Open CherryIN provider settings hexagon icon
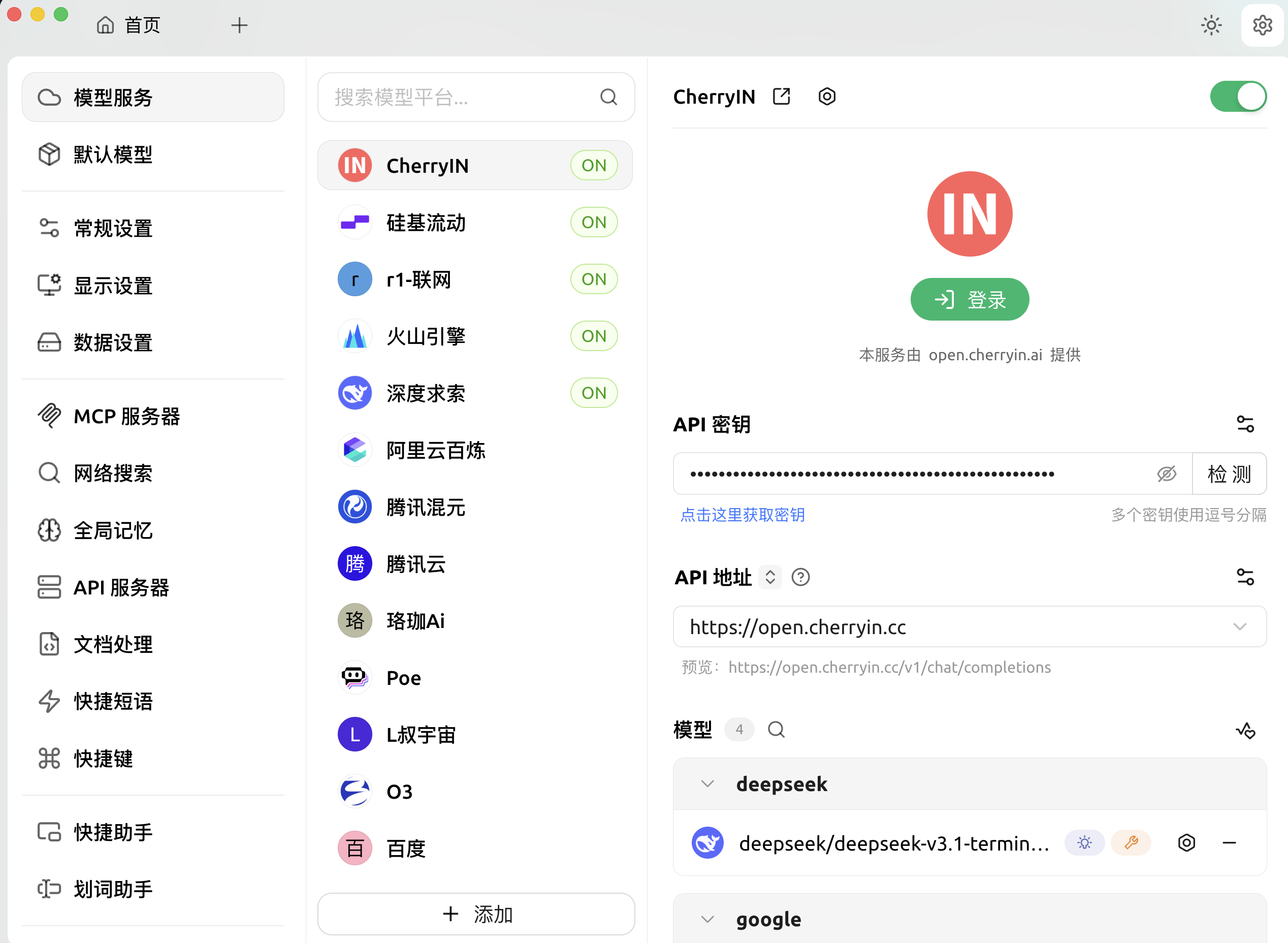 tap(827, 97)
